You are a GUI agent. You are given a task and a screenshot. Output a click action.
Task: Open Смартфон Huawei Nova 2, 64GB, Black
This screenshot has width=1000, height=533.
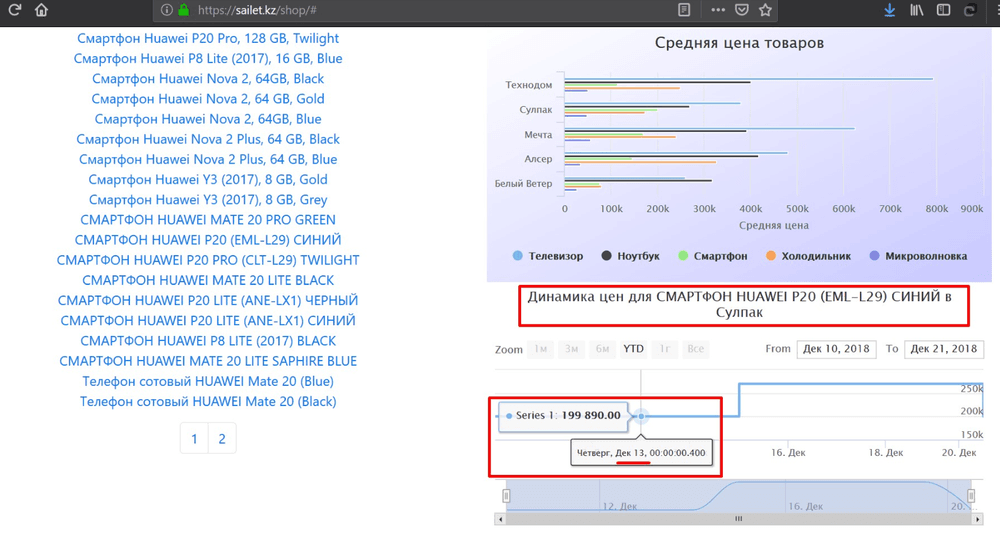tap(208, 78)
